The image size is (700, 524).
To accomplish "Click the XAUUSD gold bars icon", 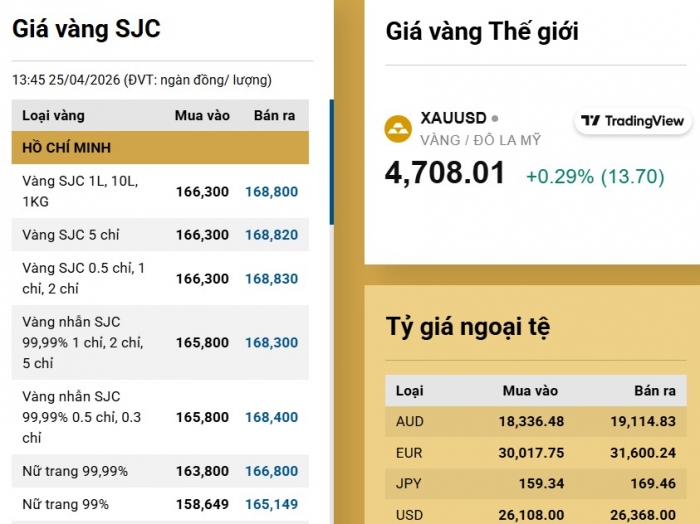I will pyautogui.click(x=398, y=128).
